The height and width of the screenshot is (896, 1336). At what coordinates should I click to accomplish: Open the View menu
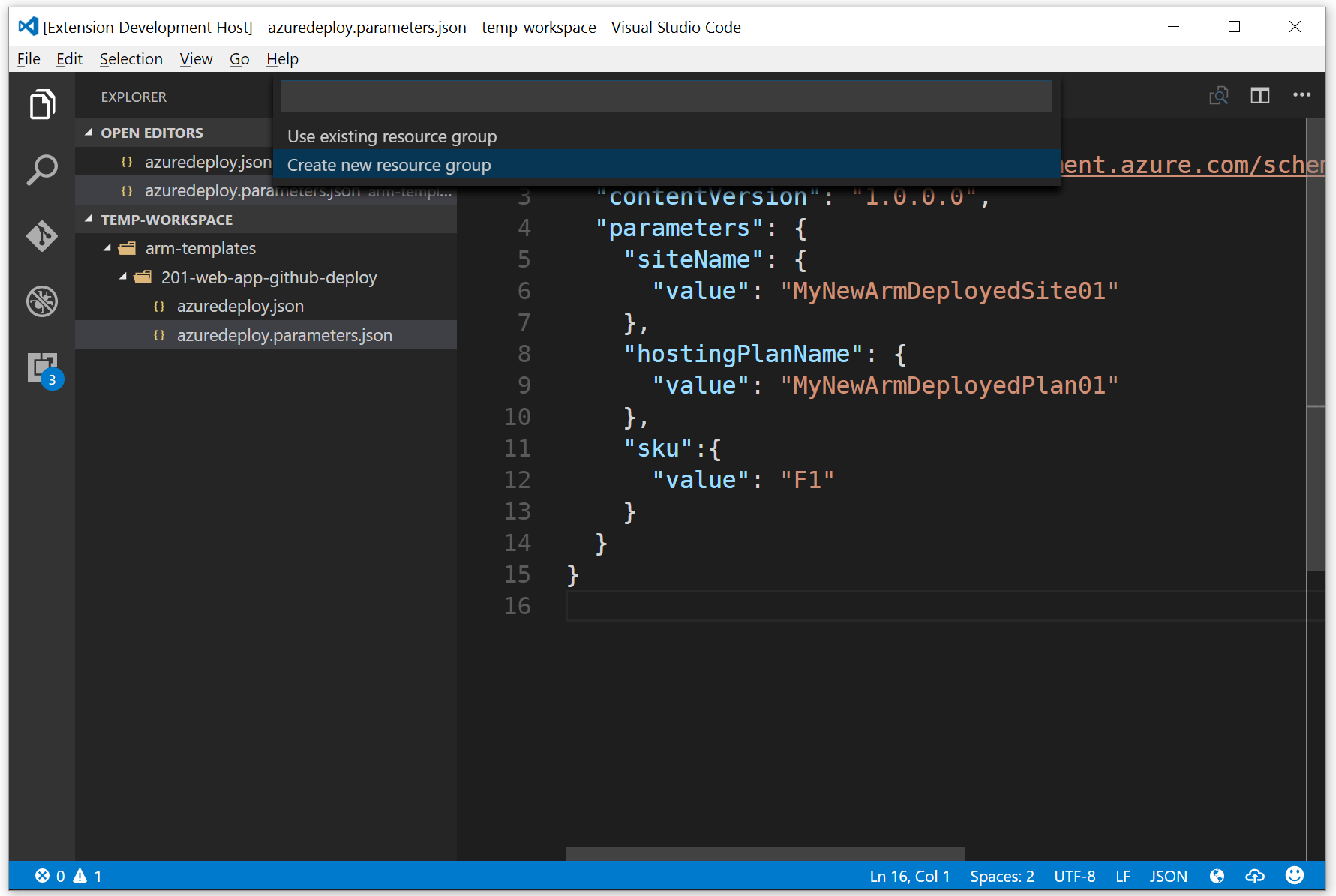196,58
